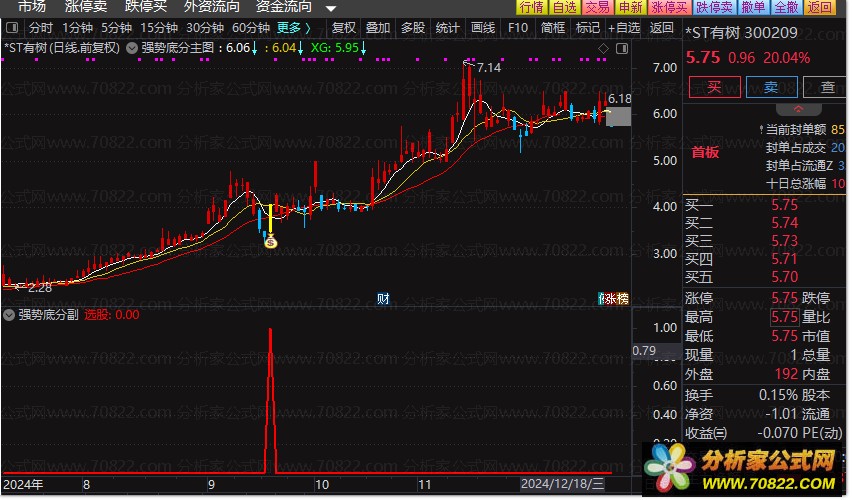Open the 市场 menu
The width and height of the screenshot is (852, 500).
(32, 7)
